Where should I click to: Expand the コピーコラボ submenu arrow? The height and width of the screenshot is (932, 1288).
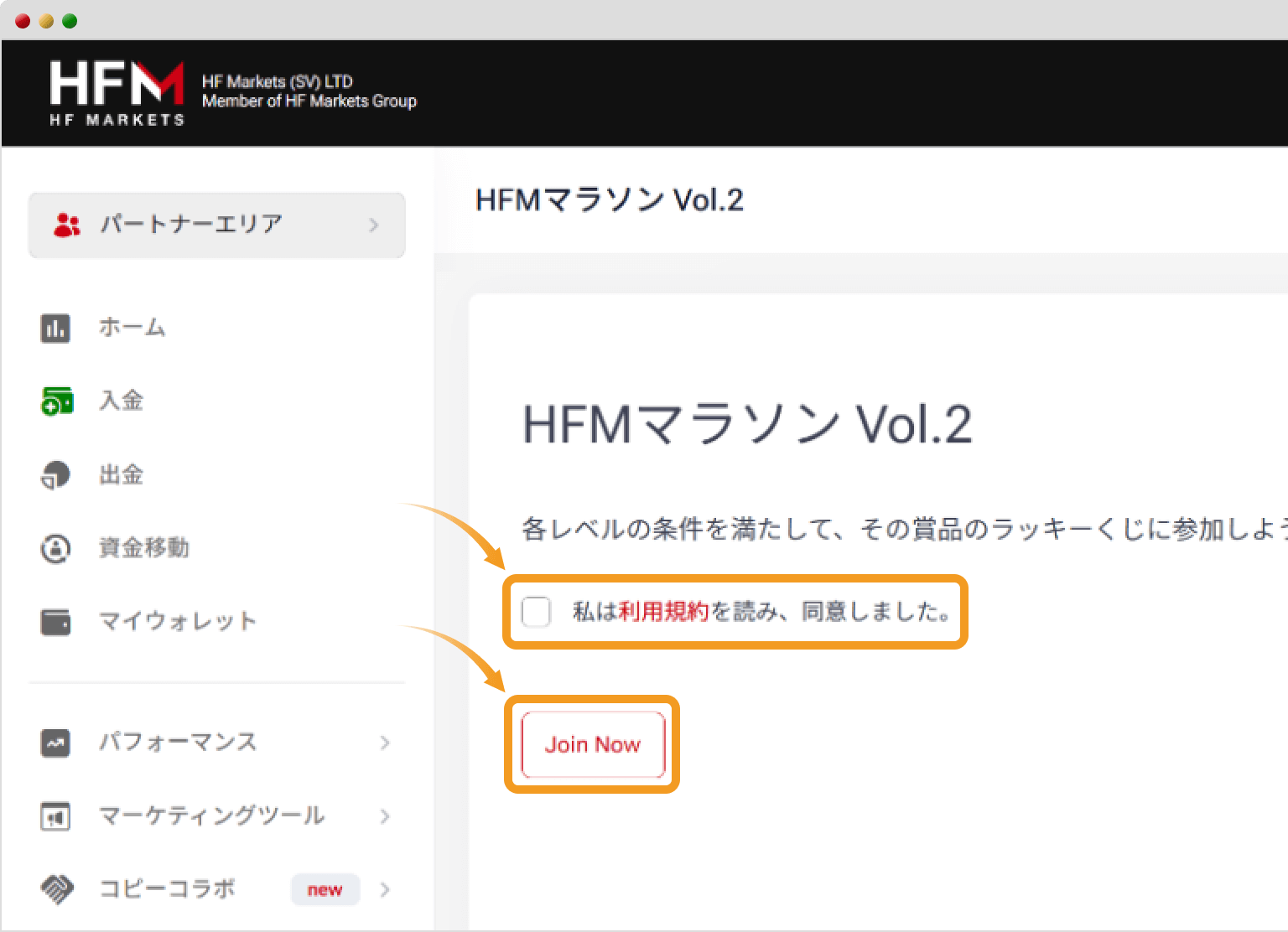tap(385, 889)
